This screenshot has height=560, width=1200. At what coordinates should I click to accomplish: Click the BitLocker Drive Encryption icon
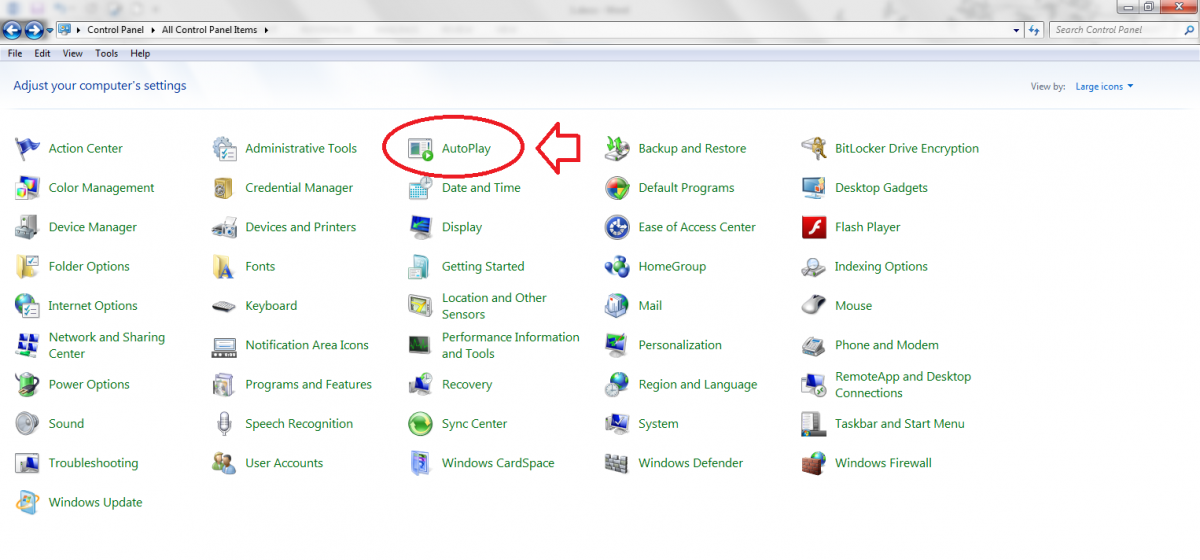pos(814,149)
